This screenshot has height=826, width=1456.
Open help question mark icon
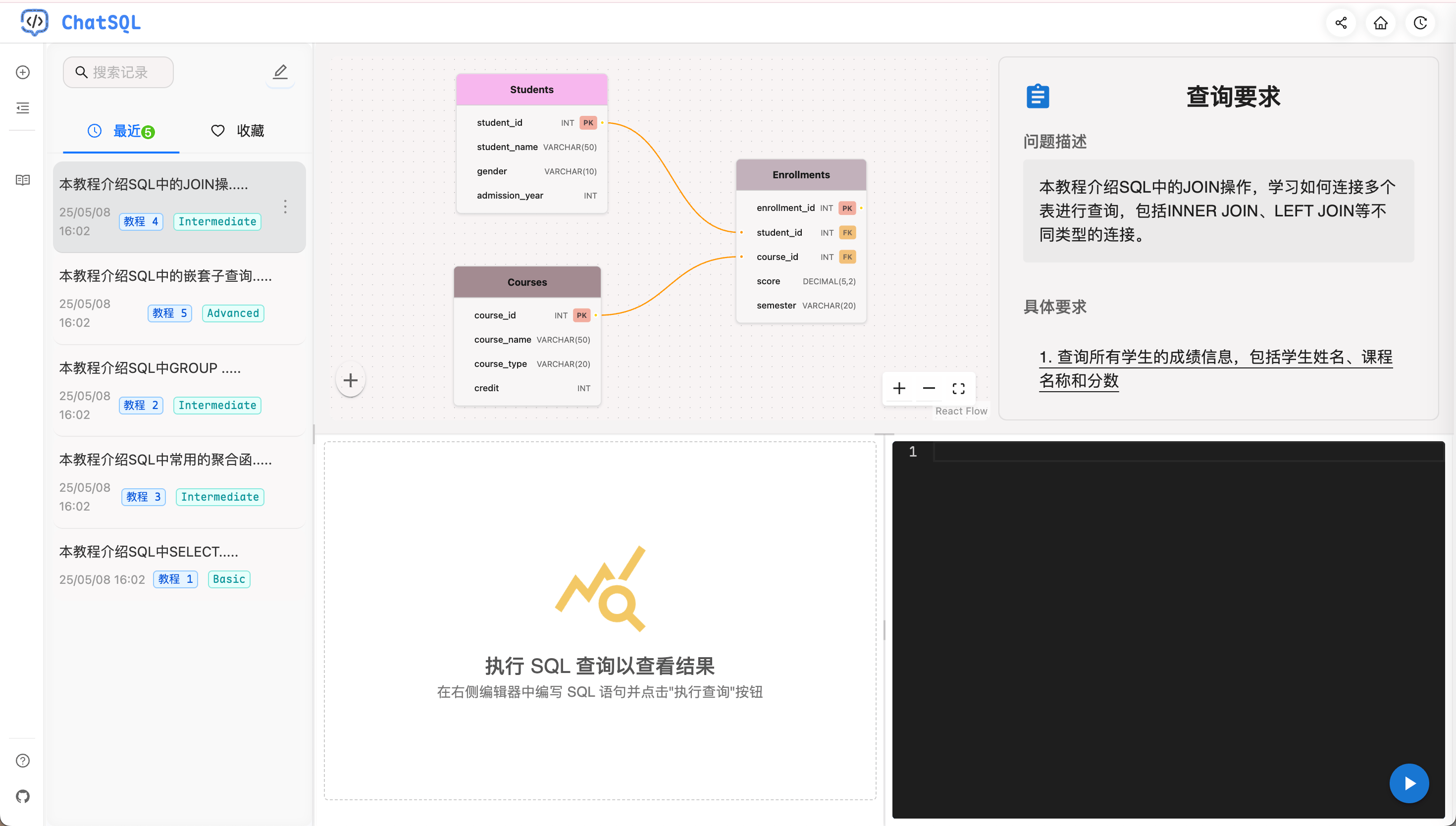pyautogui.click(x=23, y=760)
